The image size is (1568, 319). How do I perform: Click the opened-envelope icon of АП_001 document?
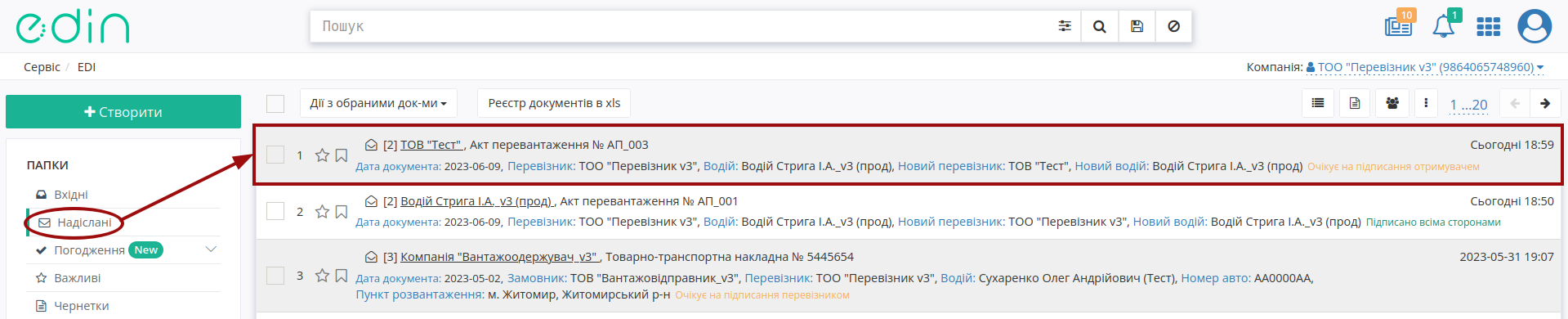click(x=371, y=201)
